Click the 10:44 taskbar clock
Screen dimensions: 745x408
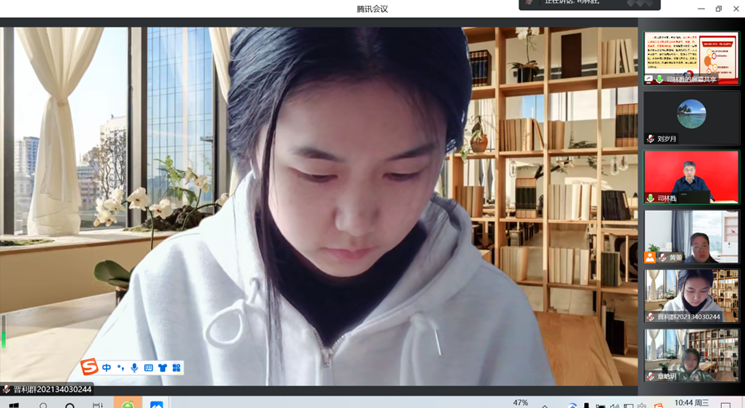click(691, 403)
